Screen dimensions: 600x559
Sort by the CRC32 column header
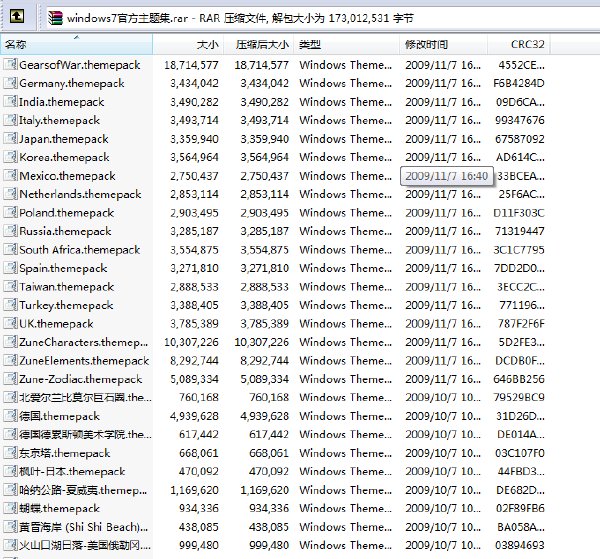pyautogui.click(x=519, y=44)
